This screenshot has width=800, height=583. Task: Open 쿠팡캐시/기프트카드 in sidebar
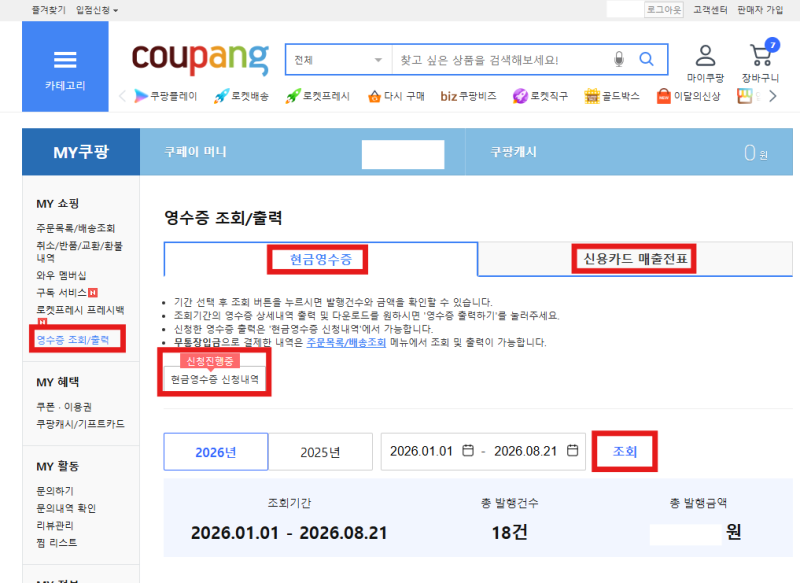(80, 424)
